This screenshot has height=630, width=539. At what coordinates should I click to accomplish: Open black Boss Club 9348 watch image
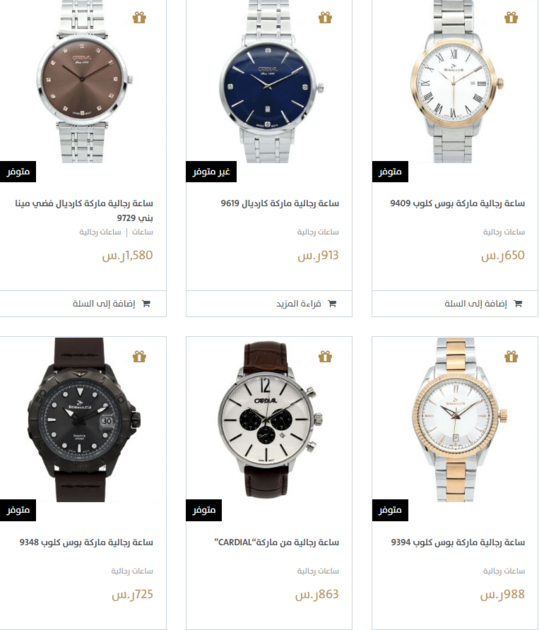coord(83,419)
